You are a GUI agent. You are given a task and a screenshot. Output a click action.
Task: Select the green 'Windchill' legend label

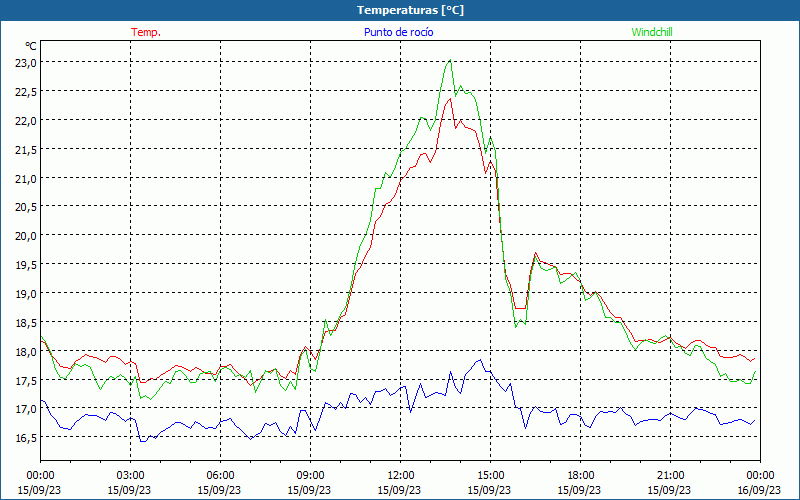tap(652, 32)
